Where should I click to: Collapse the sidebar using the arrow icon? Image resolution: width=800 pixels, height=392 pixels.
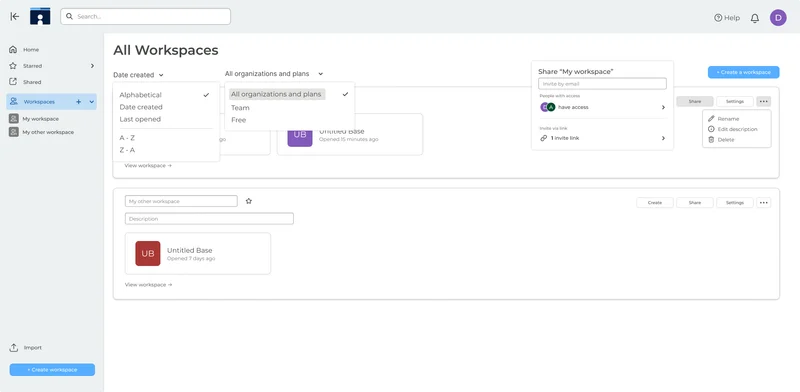pyautogui.click(x=15, y=16)
